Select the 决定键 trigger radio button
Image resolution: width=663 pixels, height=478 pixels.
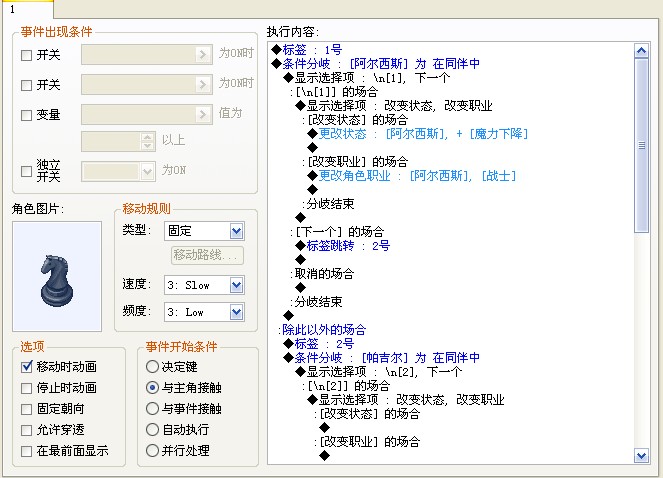click(x=152, y=366)
